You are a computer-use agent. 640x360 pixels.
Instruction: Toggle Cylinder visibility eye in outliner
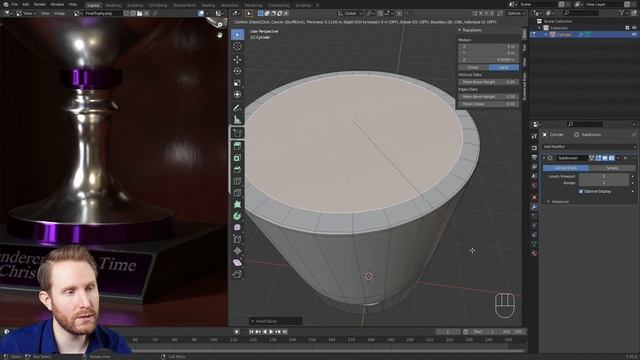point(634,35)
